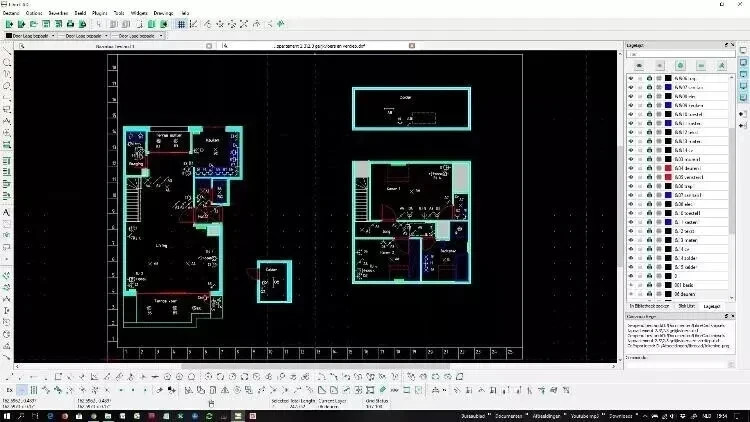Open the Opties menu

34,13
